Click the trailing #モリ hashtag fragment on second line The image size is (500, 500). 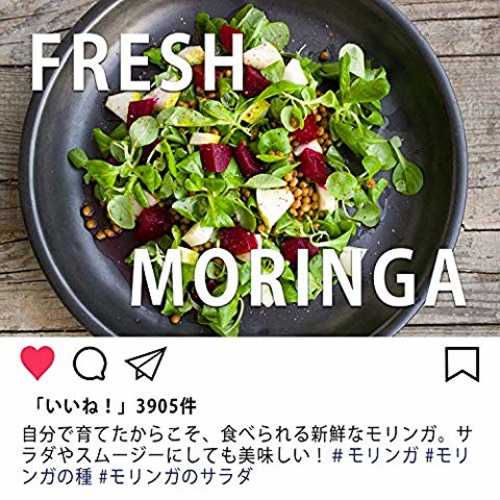tap(448, 456)
